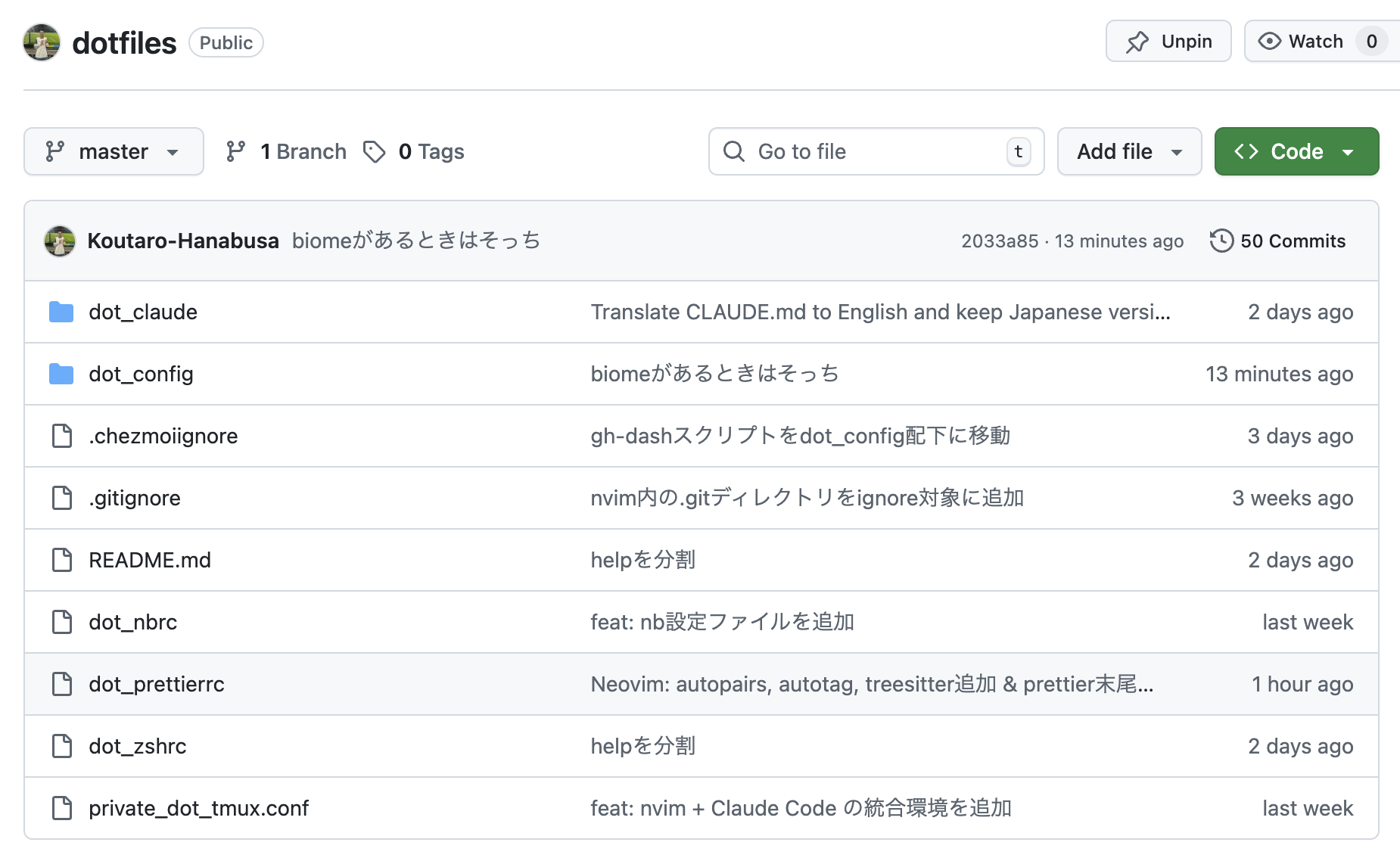The width and height of the screenshot is (1400, 861).
Task: Unpin the repository with the Unpin button
Action: 1168,42
